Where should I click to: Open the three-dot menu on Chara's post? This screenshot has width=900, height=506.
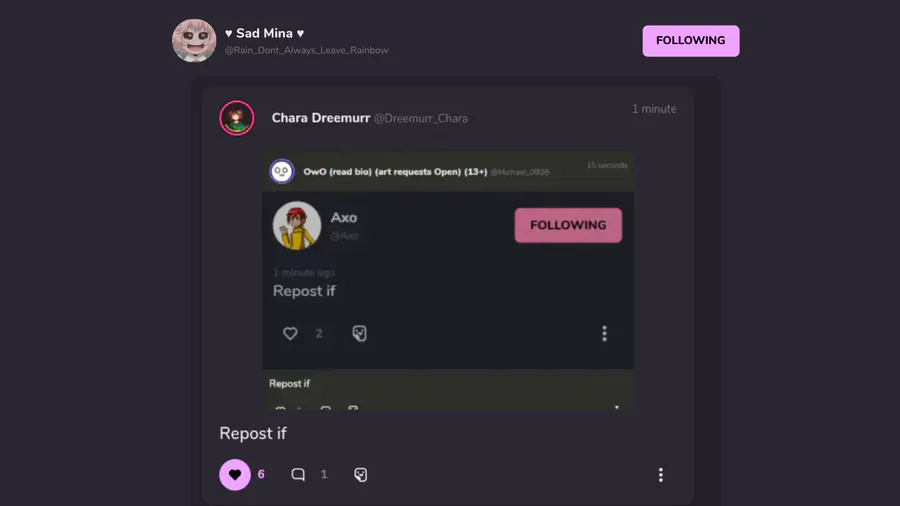[x=661, y=474]
